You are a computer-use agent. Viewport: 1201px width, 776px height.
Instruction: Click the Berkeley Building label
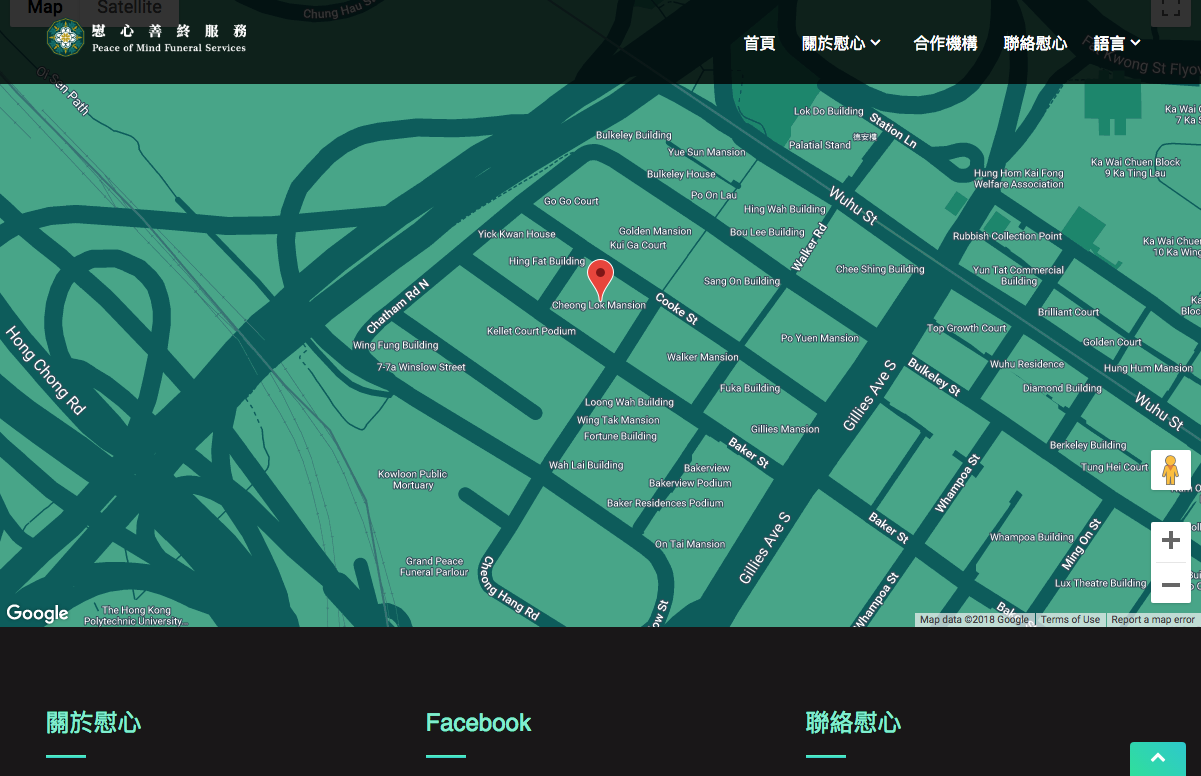1088,445
